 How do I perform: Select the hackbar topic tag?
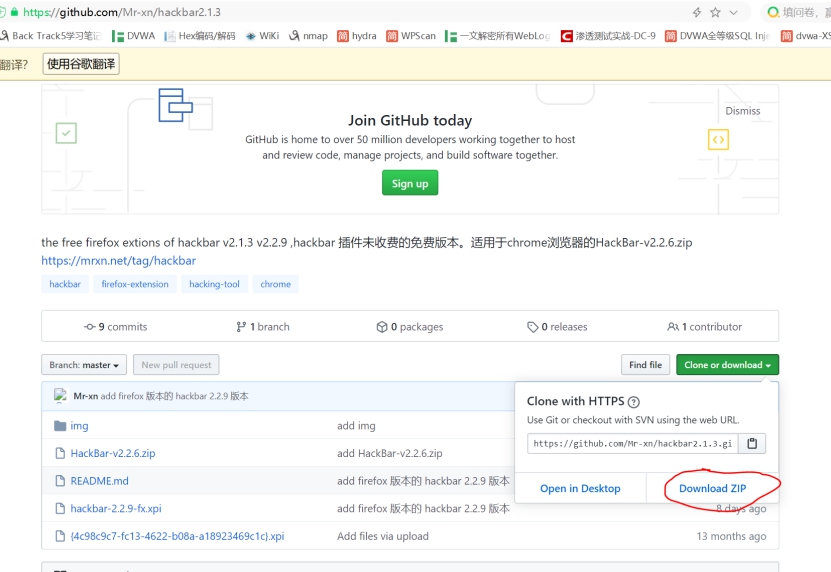pyautogui.click(x=65, y=284)
